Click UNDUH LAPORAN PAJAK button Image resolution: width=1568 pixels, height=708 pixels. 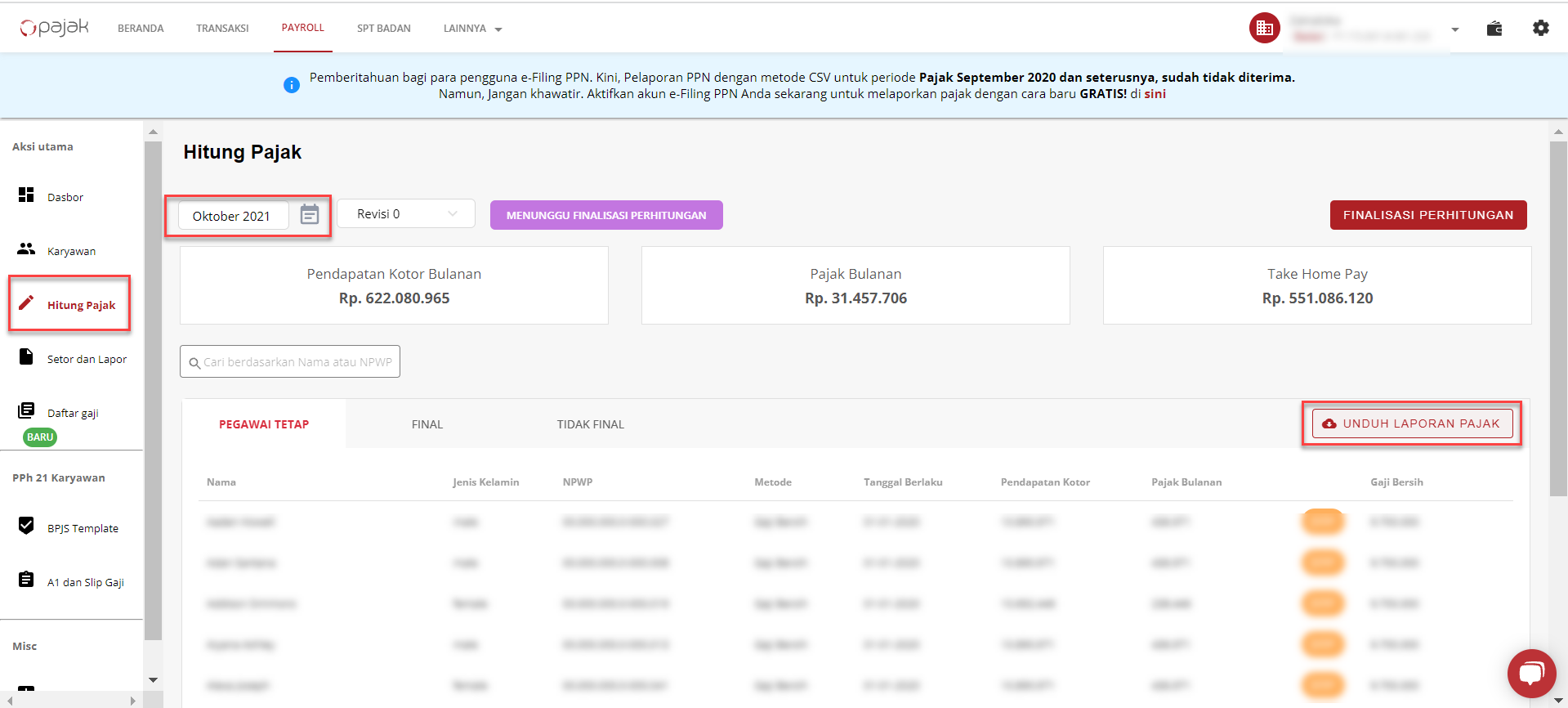coord(1411,423)
